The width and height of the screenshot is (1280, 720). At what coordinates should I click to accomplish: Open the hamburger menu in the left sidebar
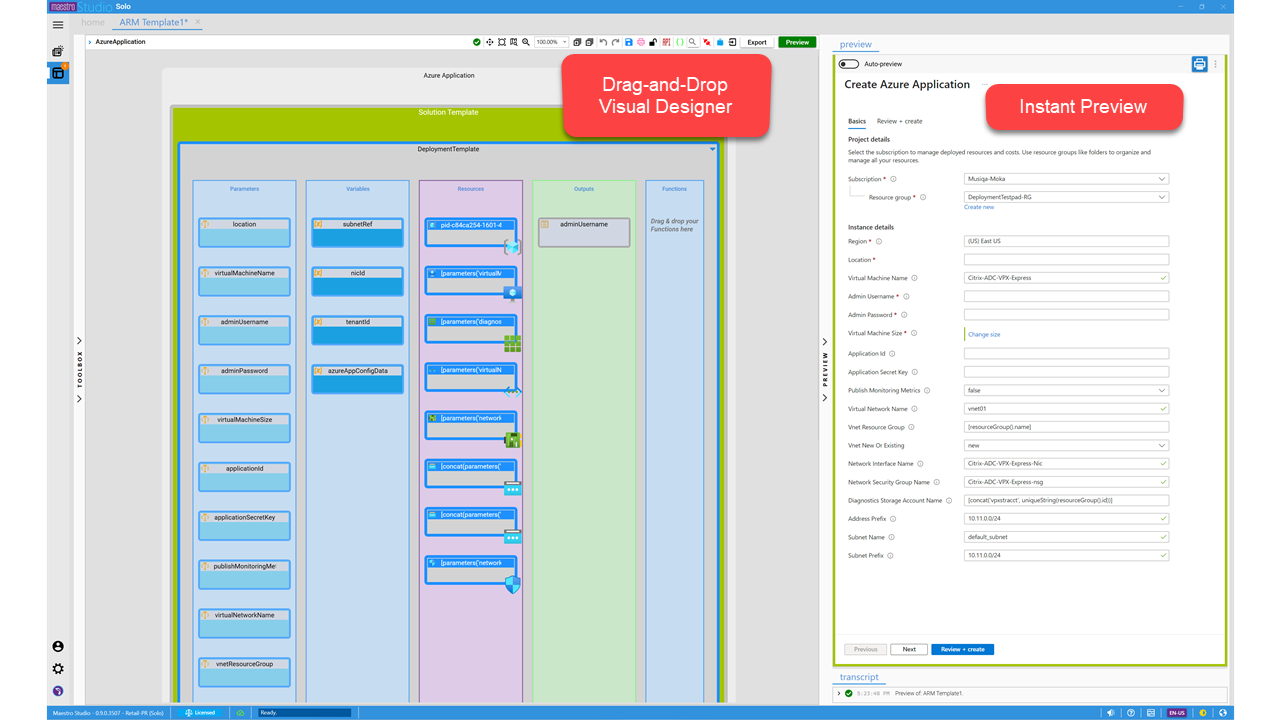[x=57, y=25]
